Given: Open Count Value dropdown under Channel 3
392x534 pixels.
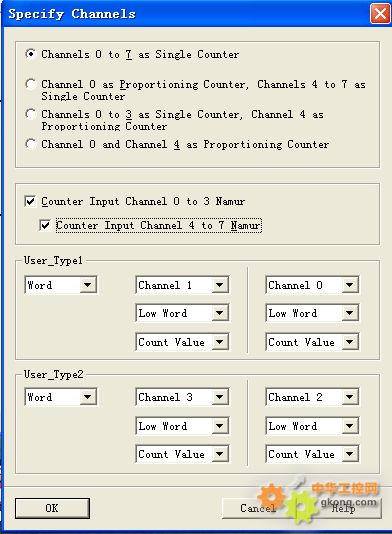Looking at the screenshot, I should (x=182, y=454).
